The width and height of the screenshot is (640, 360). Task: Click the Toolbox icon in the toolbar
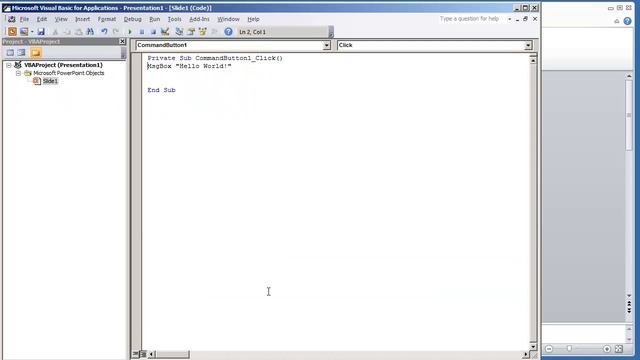point(214,31)
